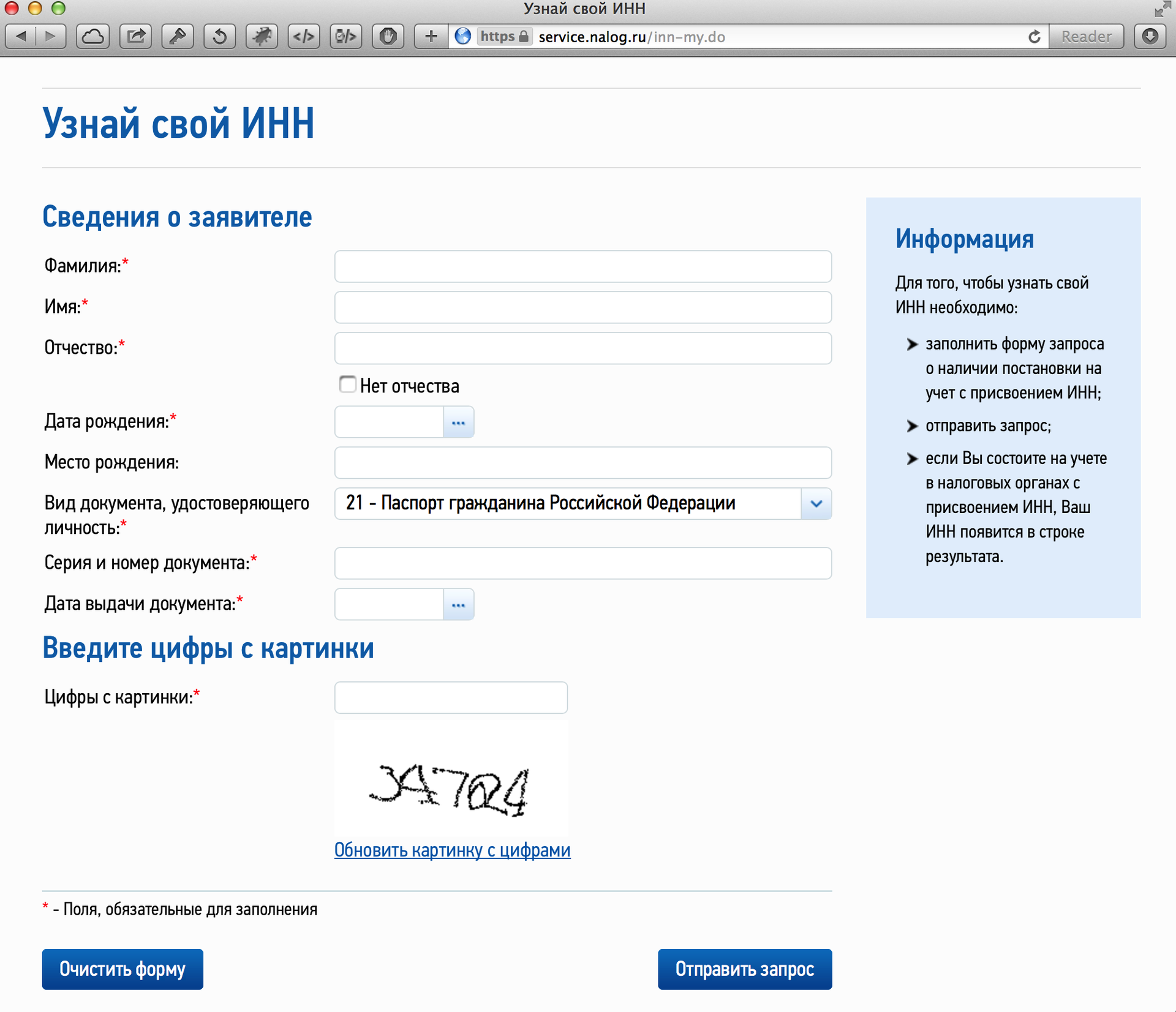
Task: Open the page source code icon
Action: point(304,36)
